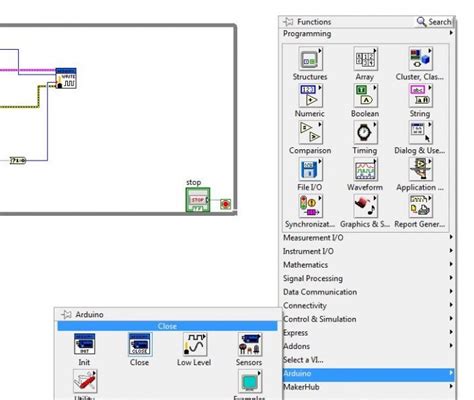The image size is (474, 400).
Task: Open the Addons palette entry
Action: pos(367,346)
